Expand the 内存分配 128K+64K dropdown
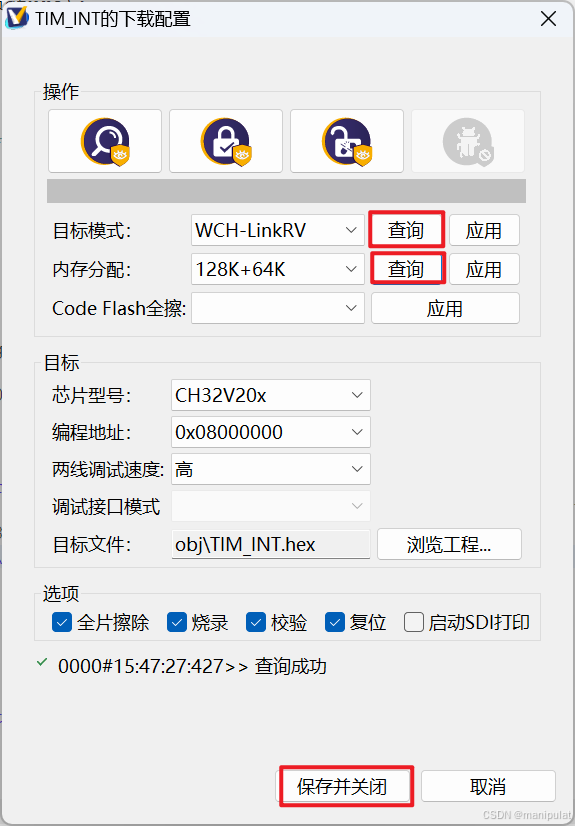This screenshot has height=826, width=575. (277, 269)
